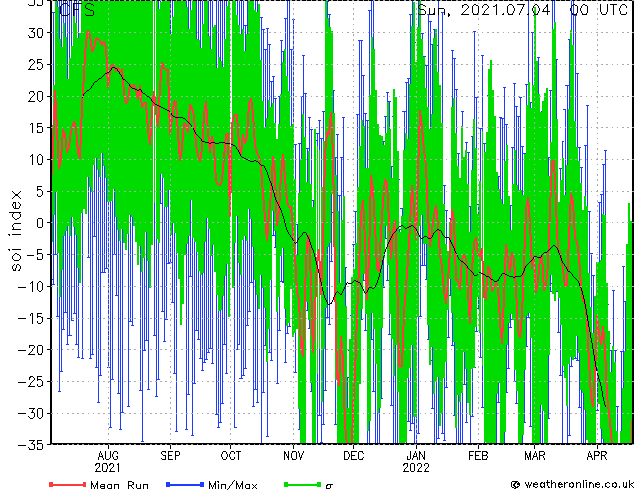
Task: Click the JAN 2022 axis label
Action: click(416, 462)
